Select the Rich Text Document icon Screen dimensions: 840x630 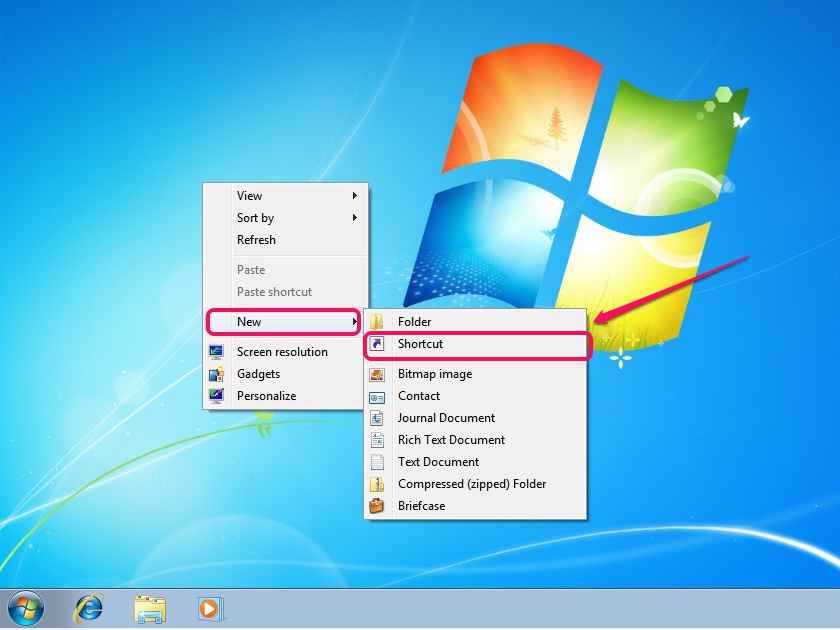point(378,439)
